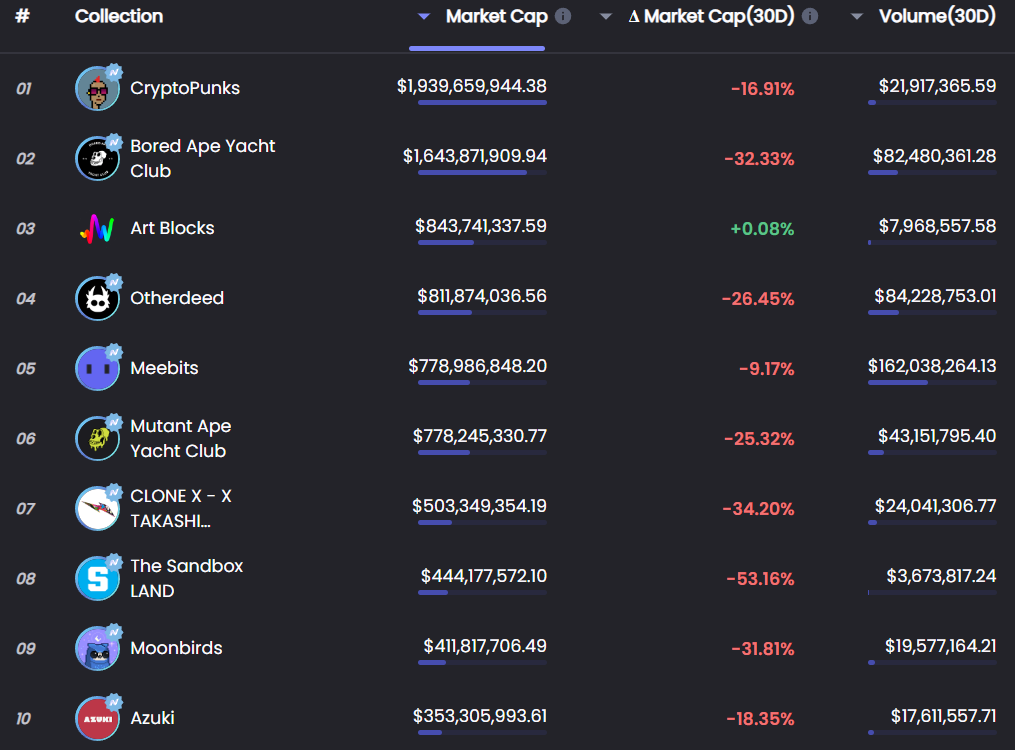The width and height of the screenshot is (1015, 750).
Task: Click the -26.45% change for Otherdeed
Action: tap(758, 298)
